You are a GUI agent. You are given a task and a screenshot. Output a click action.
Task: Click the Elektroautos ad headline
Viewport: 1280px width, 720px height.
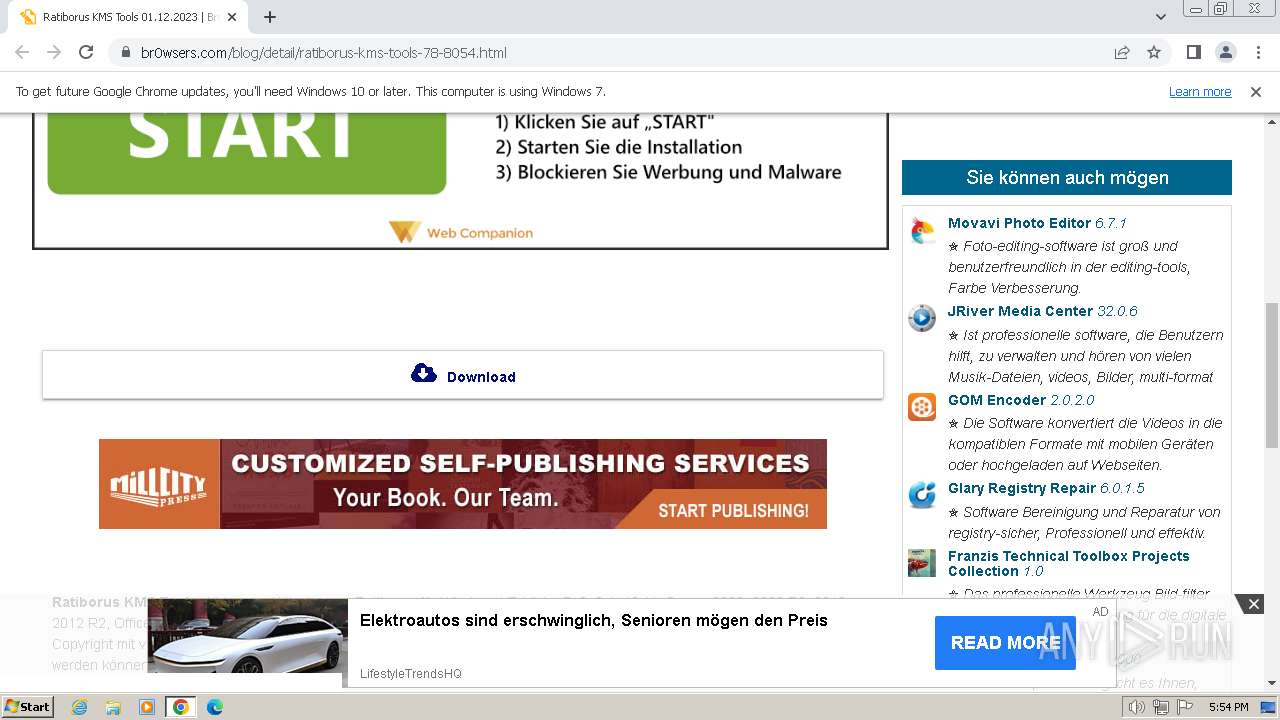point(594,620)
